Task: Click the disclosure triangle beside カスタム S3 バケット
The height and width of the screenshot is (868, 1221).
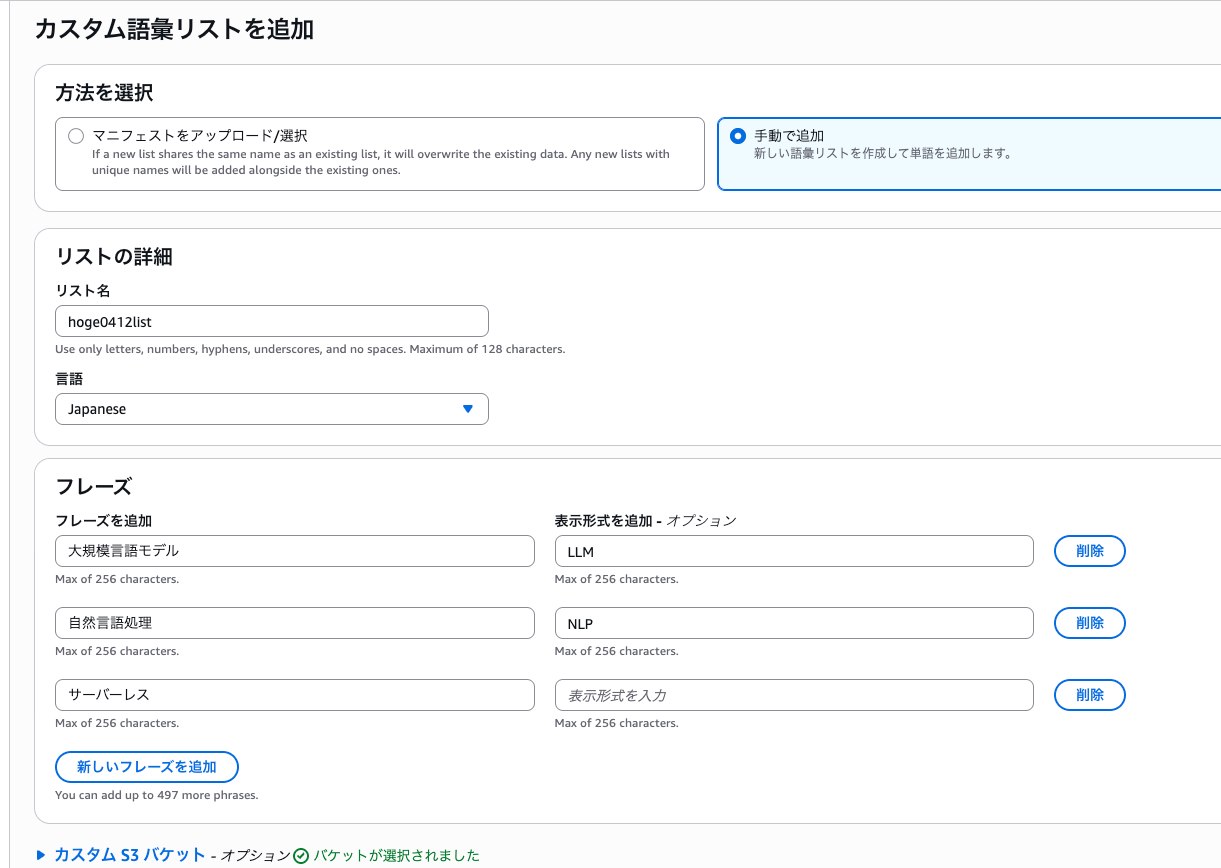Action: click(41, 855)
